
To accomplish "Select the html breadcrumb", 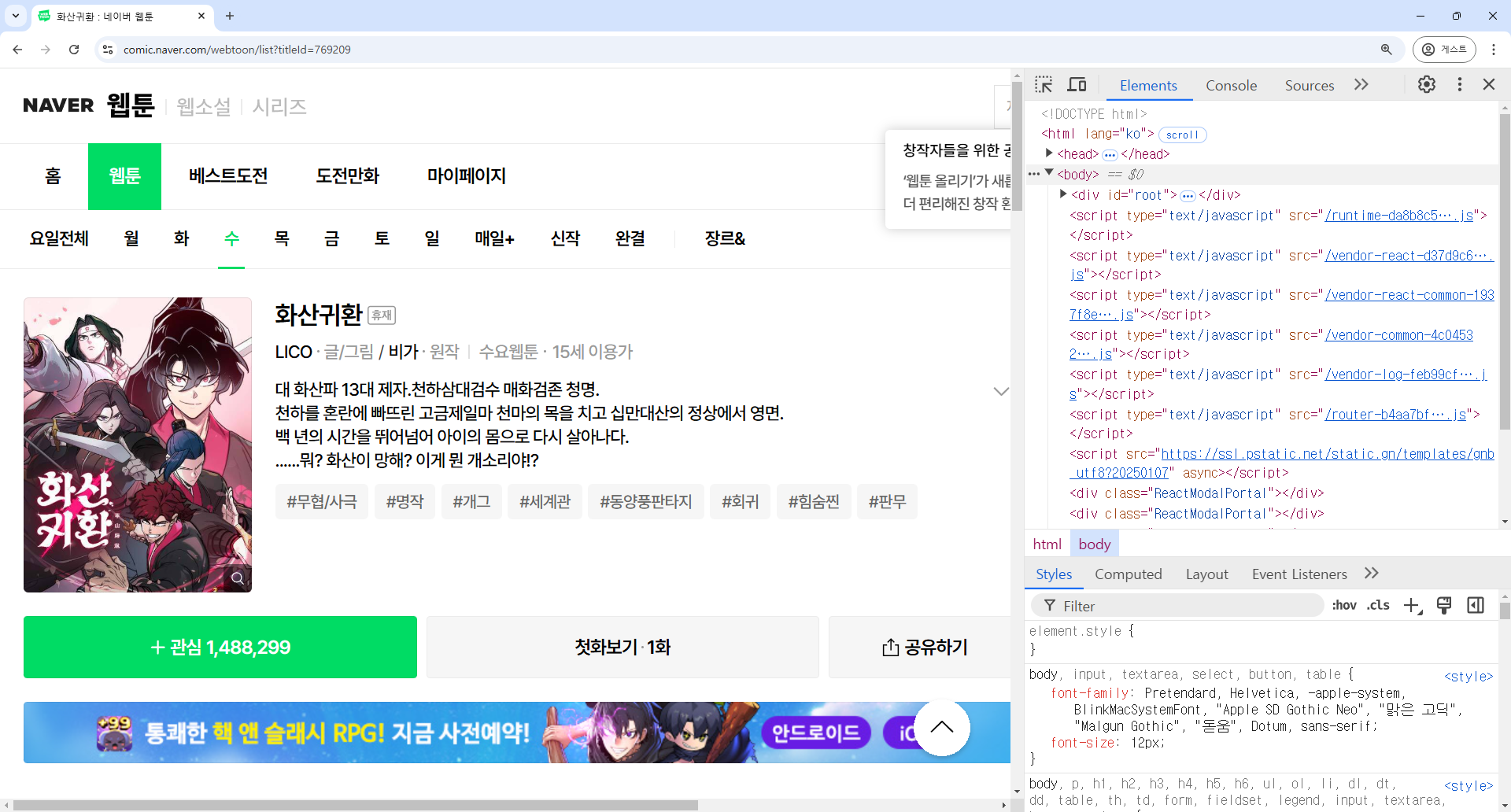I will point(1047,544).
